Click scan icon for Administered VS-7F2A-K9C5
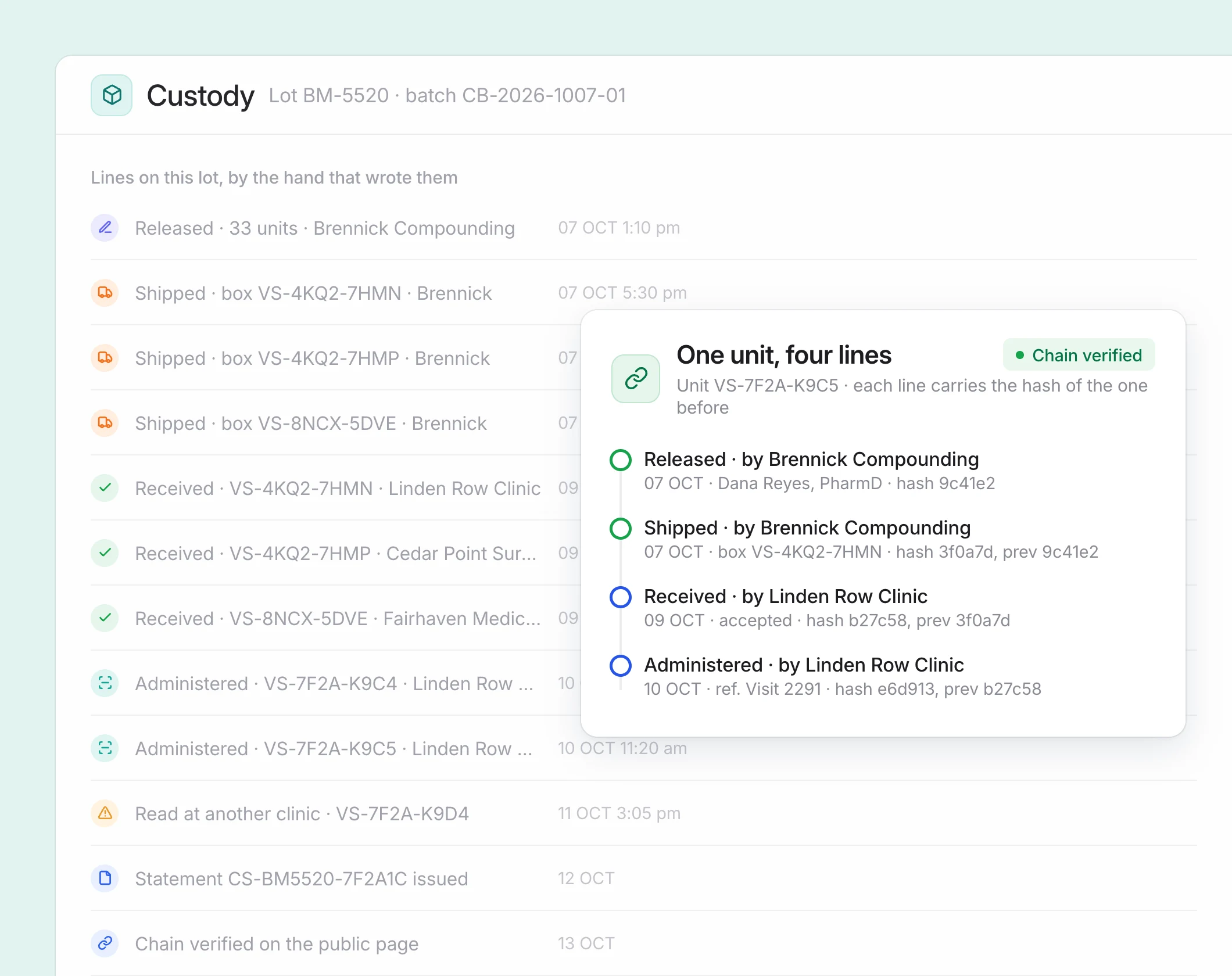Viewport: 1232px width, 976px height. pyautogui.click(x=105, y=748)
